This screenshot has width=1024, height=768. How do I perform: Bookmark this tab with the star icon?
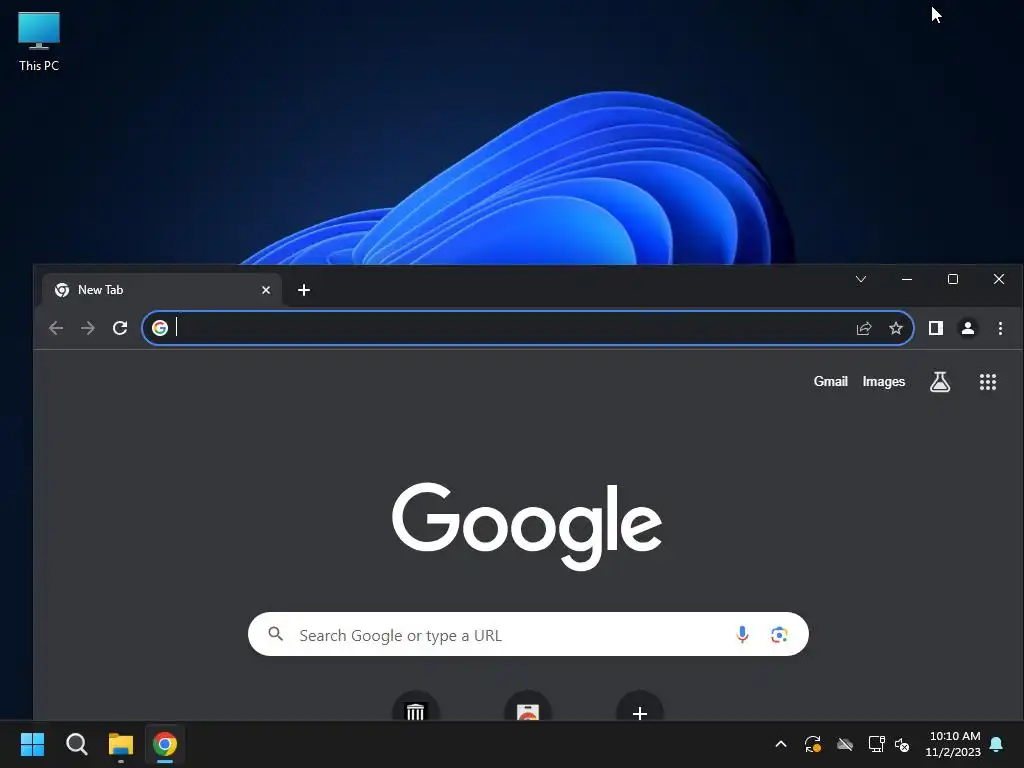896,328
